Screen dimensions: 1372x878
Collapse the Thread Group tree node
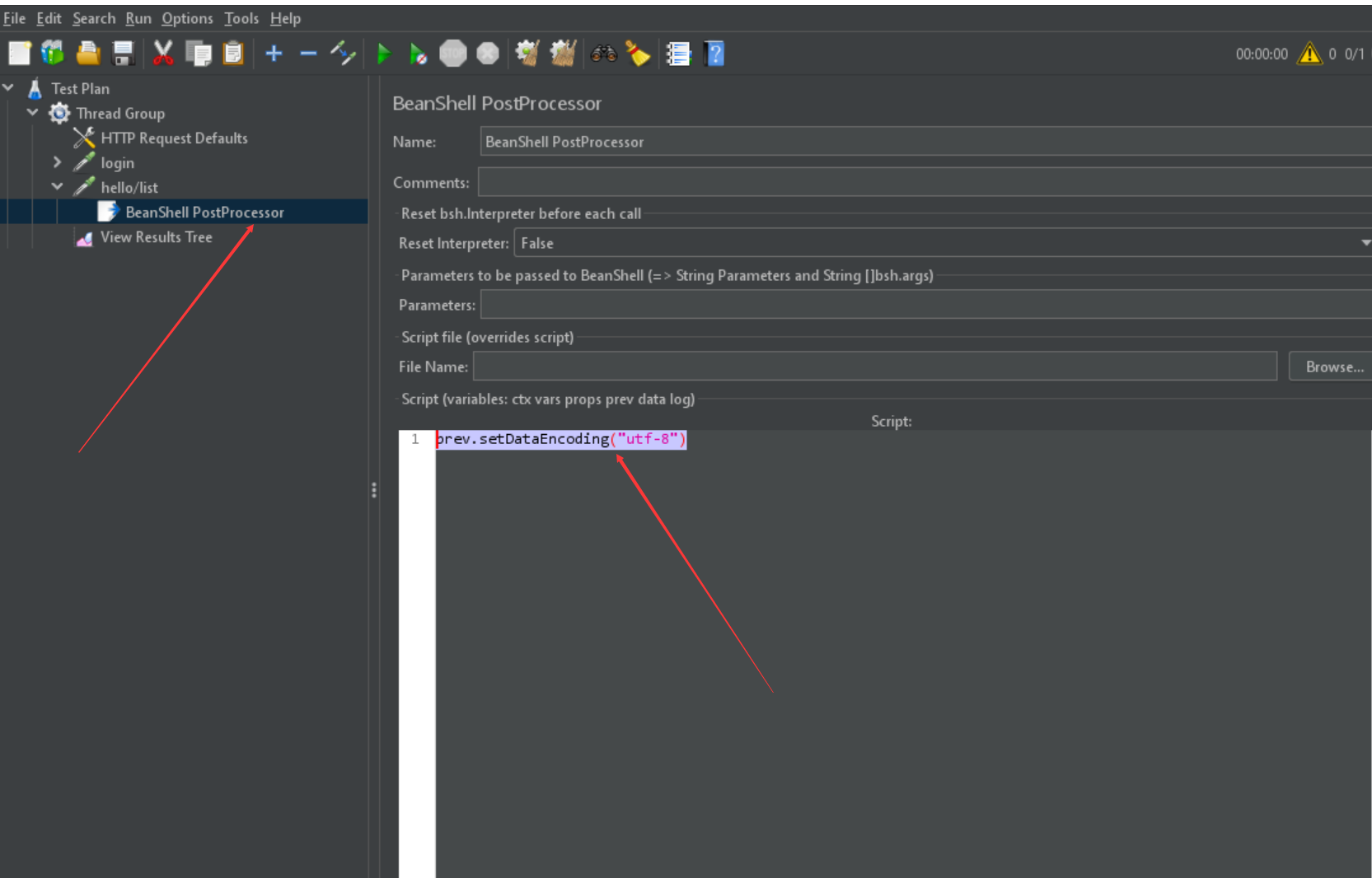point(33,112)
